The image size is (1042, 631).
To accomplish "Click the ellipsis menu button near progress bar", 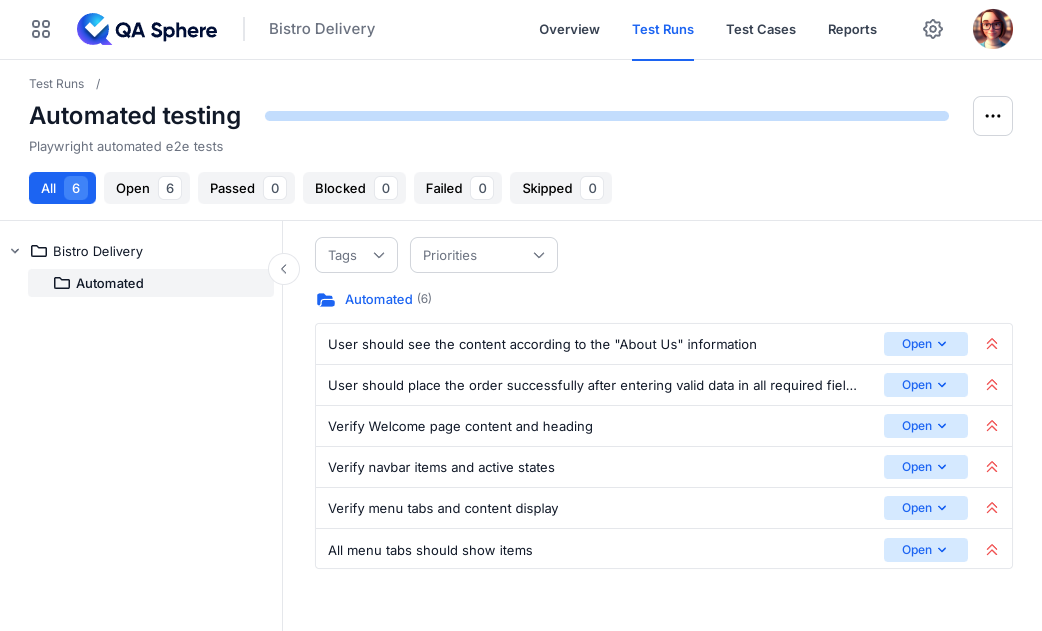I will [992, 116].
